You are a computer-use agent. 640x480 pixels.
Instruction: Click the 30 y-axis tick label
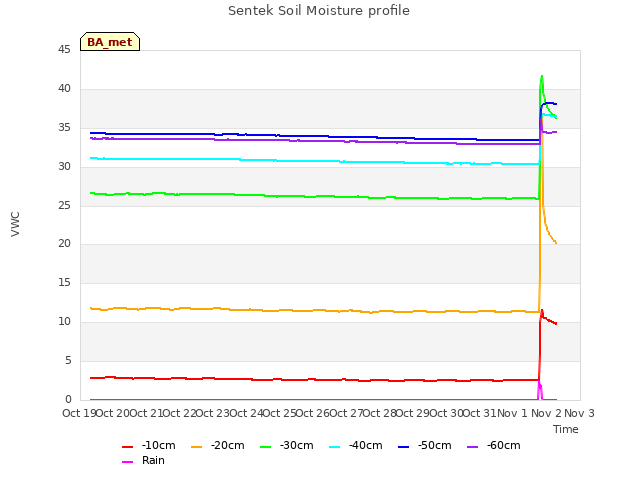pyautogui.click(x=64, y=167)
